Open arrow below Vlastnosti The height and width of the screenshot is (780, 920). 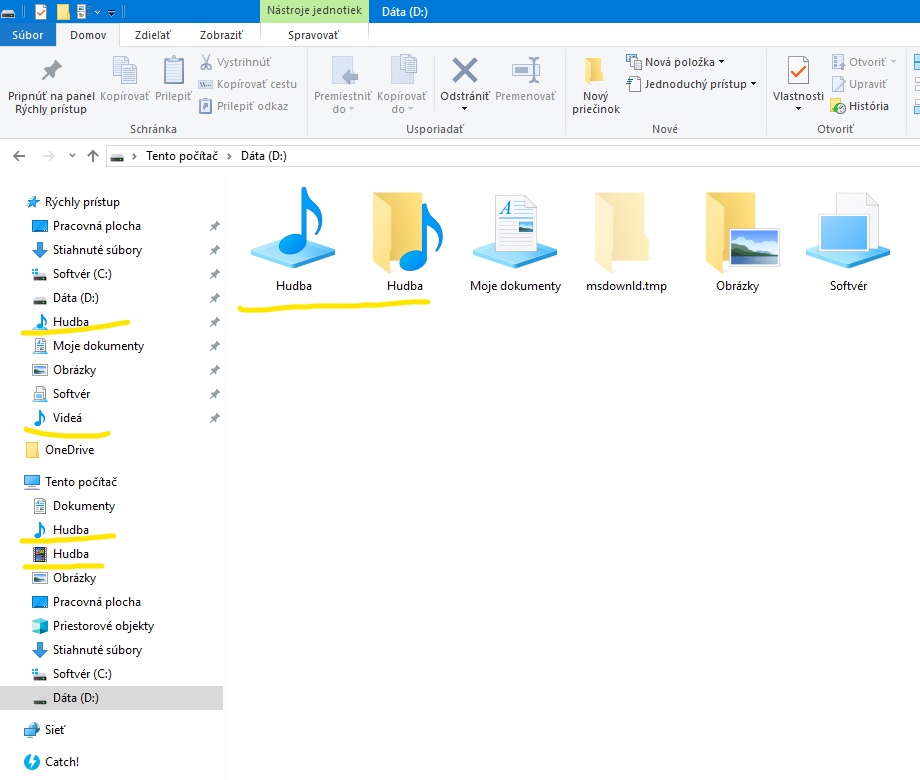pyautogui.click(x=798, y=109)
